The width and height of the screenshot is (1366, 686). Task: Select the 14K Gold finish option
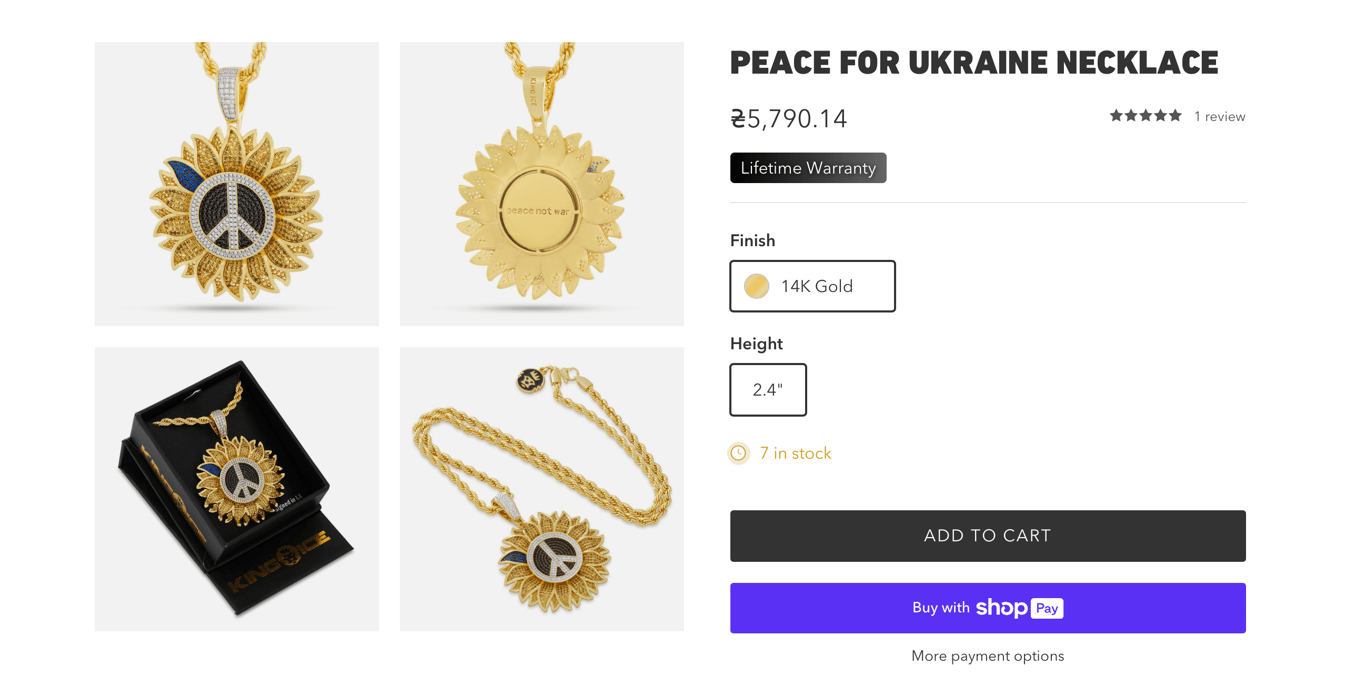(812, 286)
